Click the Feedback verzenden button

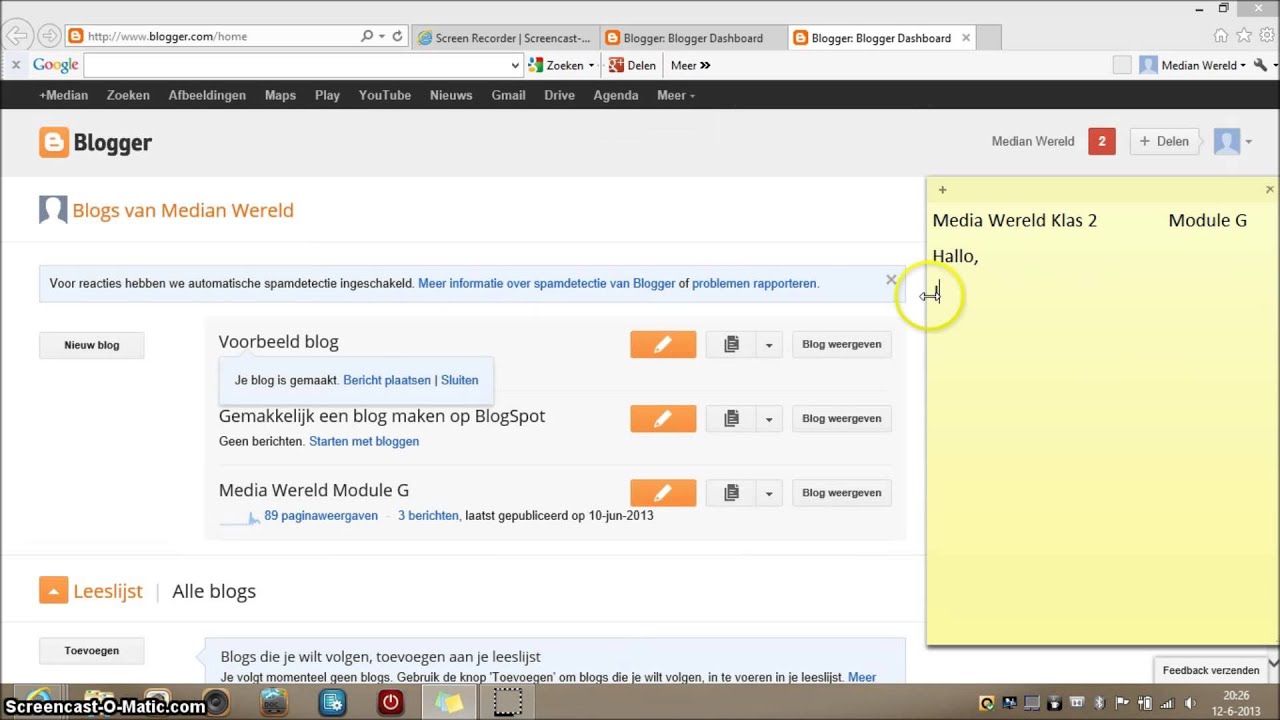[1211, 670]
